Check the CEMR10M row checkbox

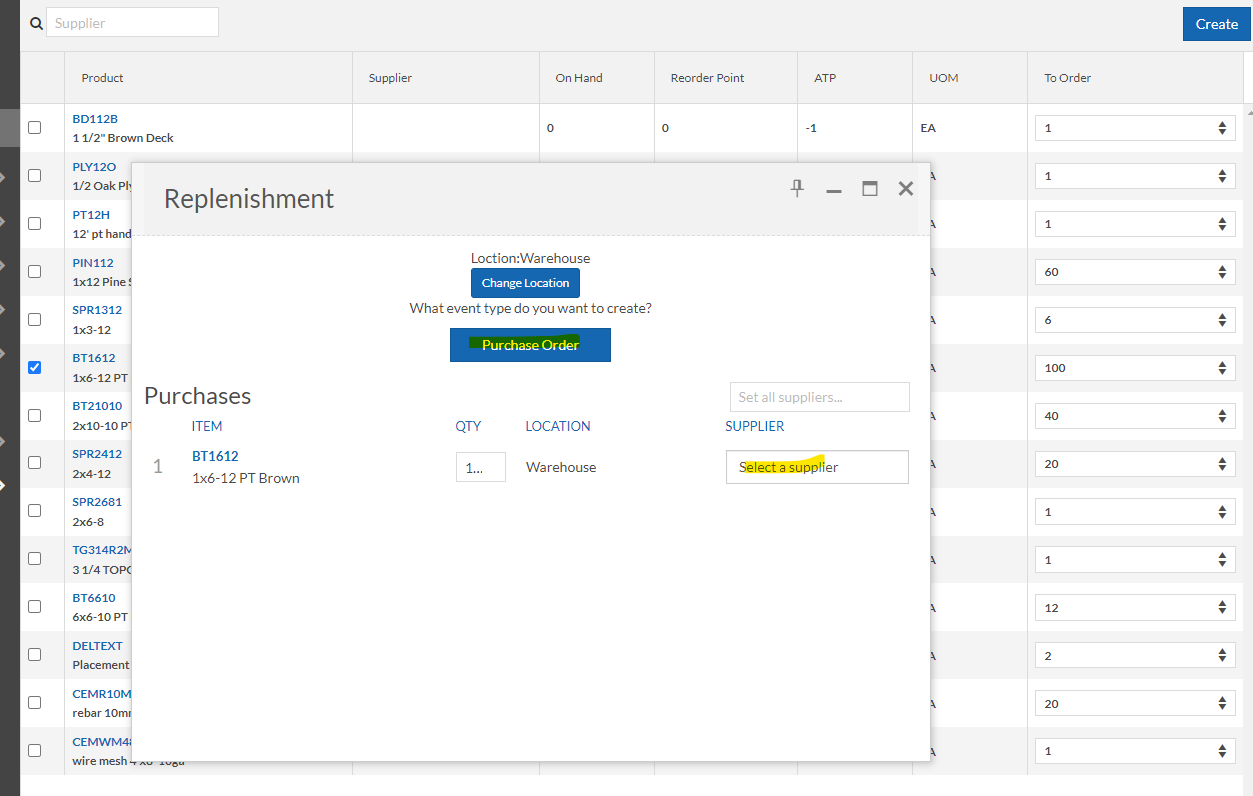click(x=35, y=702)
